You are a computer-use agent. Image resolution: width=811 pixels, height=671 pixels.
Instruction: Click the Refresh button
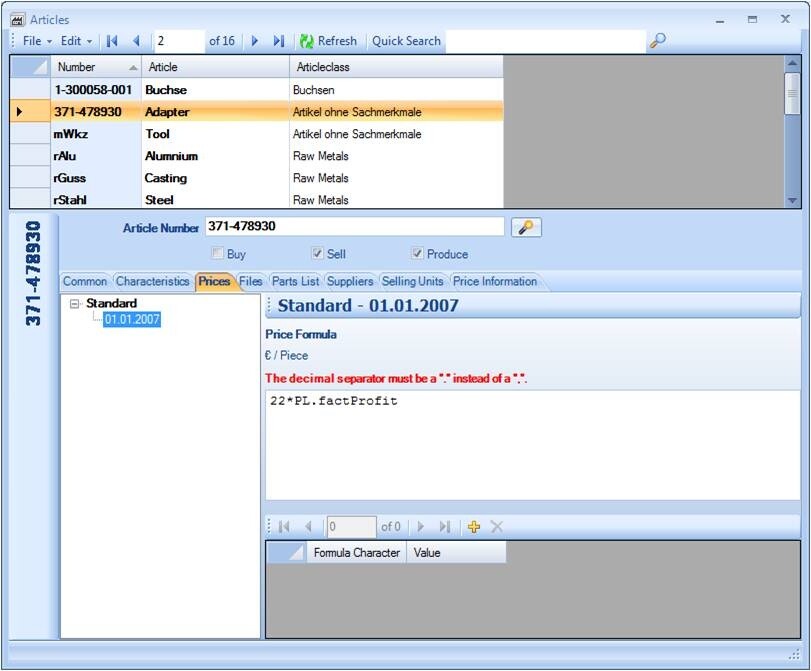(328, 41)
